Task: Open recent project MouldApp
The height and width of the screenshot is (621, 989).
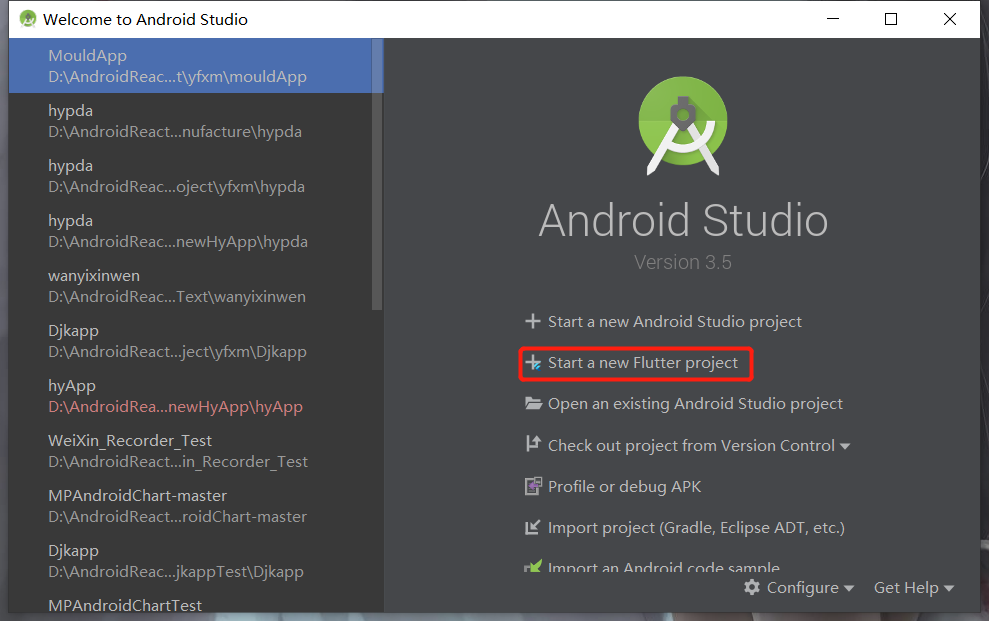Action: click(190, 66)
